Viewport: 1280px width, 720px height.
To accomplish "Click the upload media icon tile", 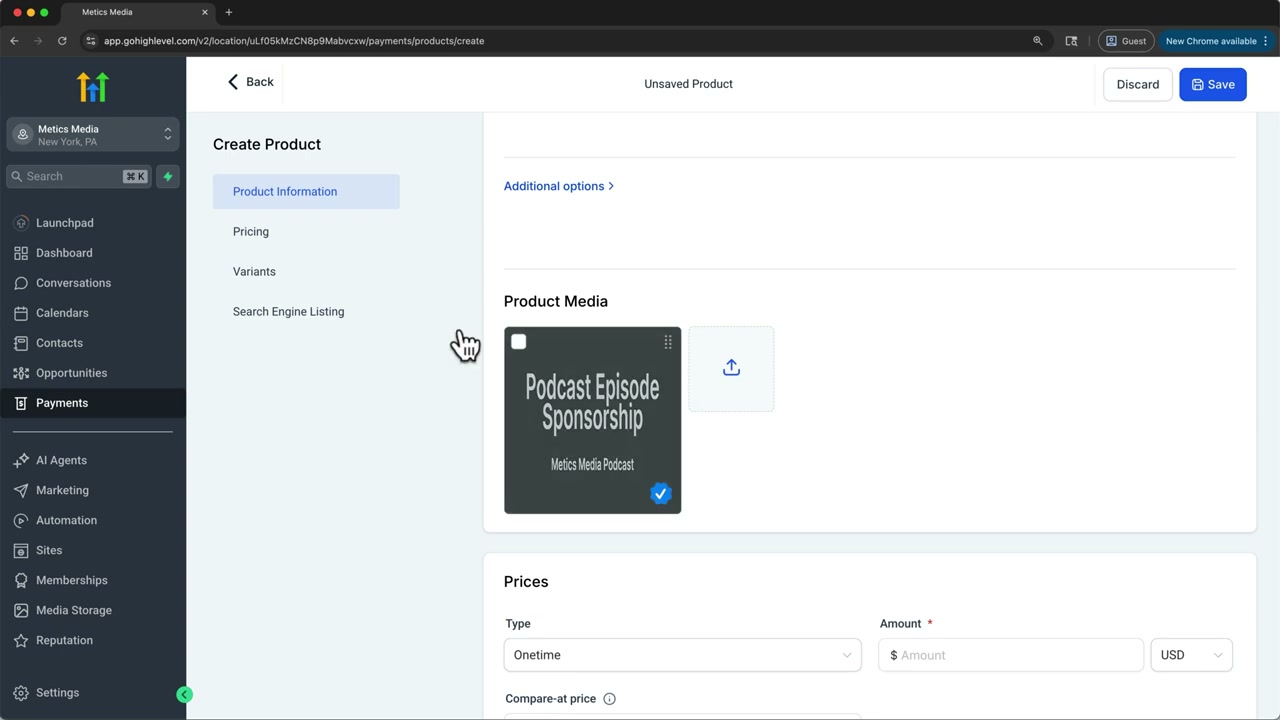I will tap(731, 368).
